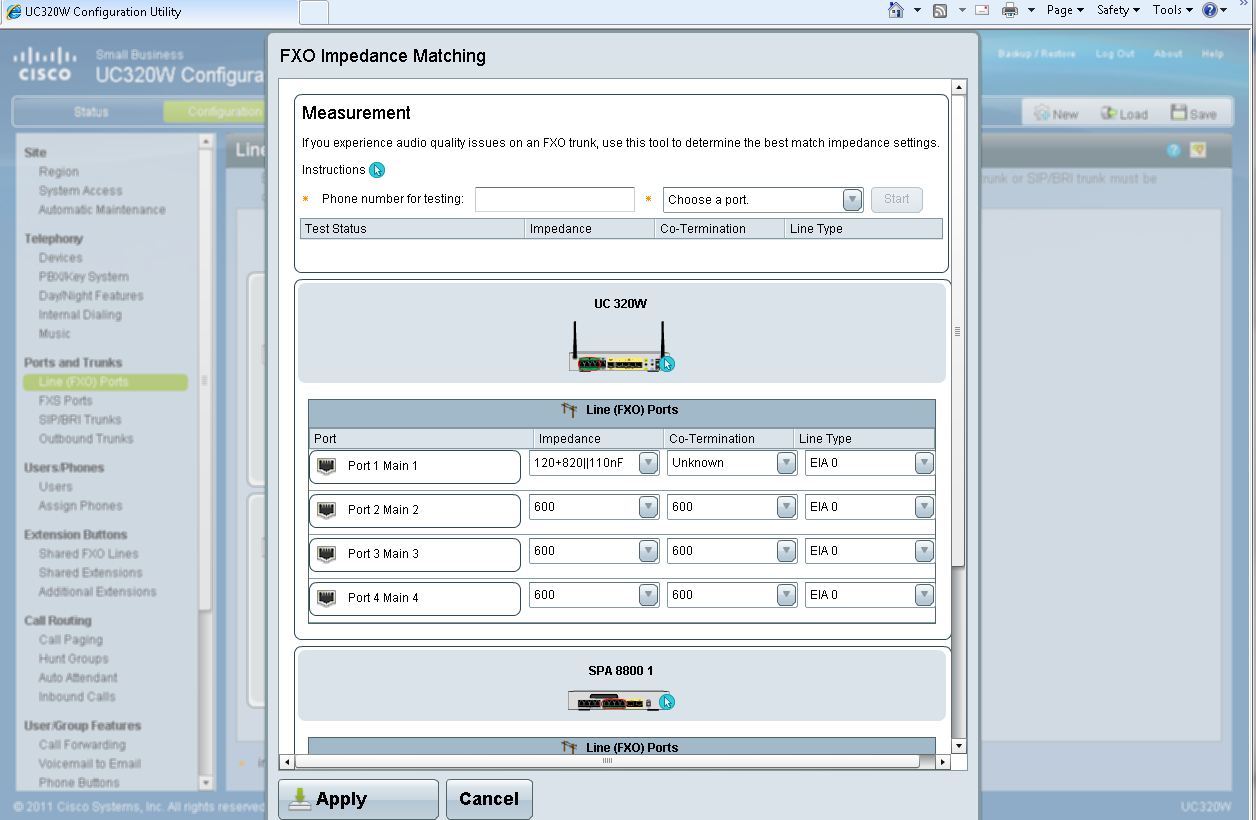The height and width of the screenshot is (820, 1256).
Task: Open Port 4 Line Type dropdown
Action: pyautogui.click(x=924, y=595)
